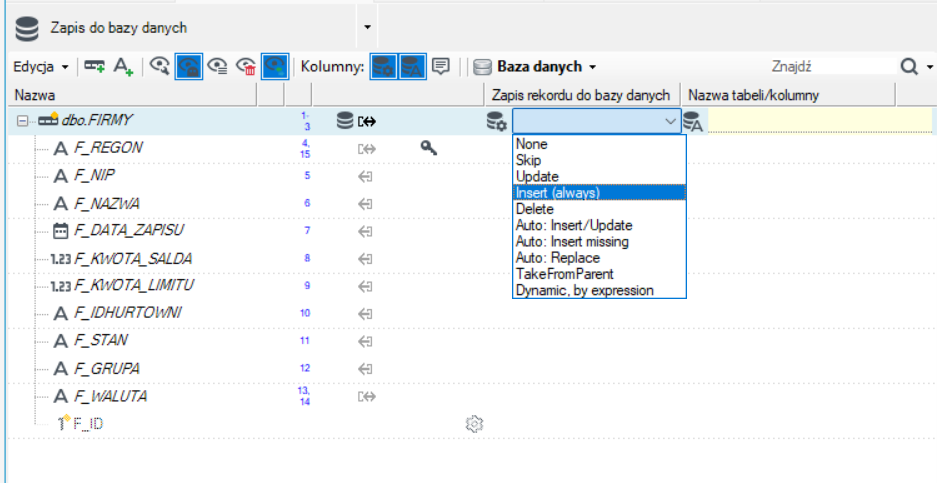The image size is (937, 483).
Task: Click bidirectional arrow icon in F_WALUTA row
Action: click(x=366, y=396)
